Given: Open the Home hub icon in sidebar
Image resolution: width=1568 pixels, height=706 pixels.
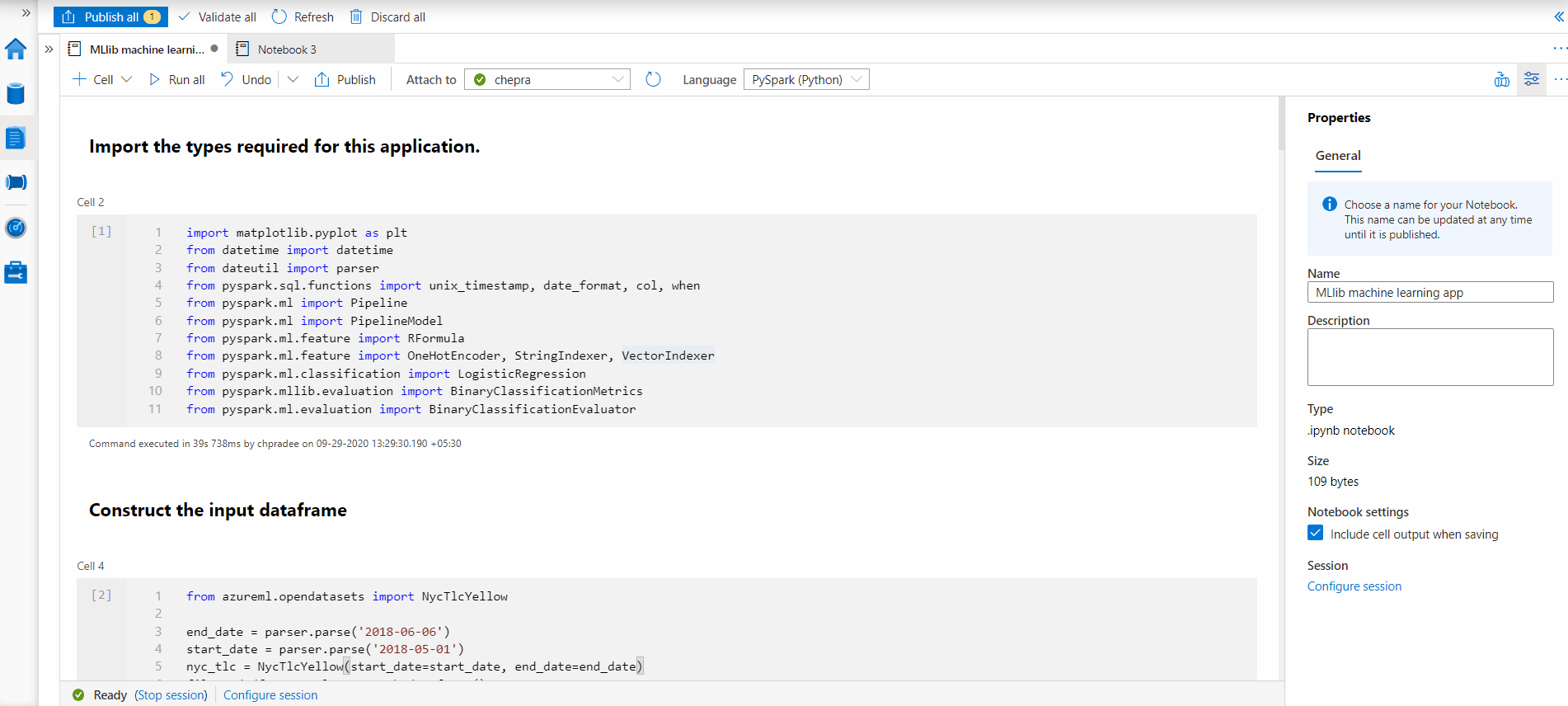Looking at the screenshot, I should [x=16, y=49].
